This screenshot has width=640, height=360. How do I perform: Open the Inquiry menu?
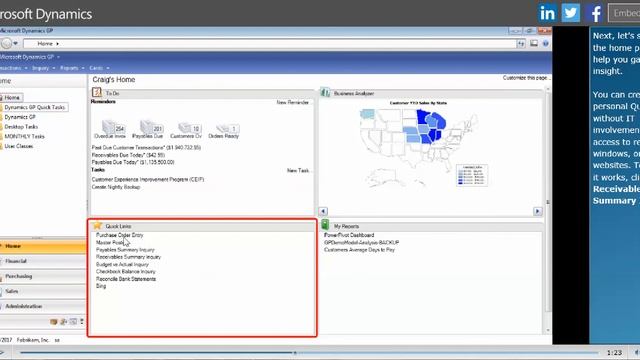pos(42,68)
